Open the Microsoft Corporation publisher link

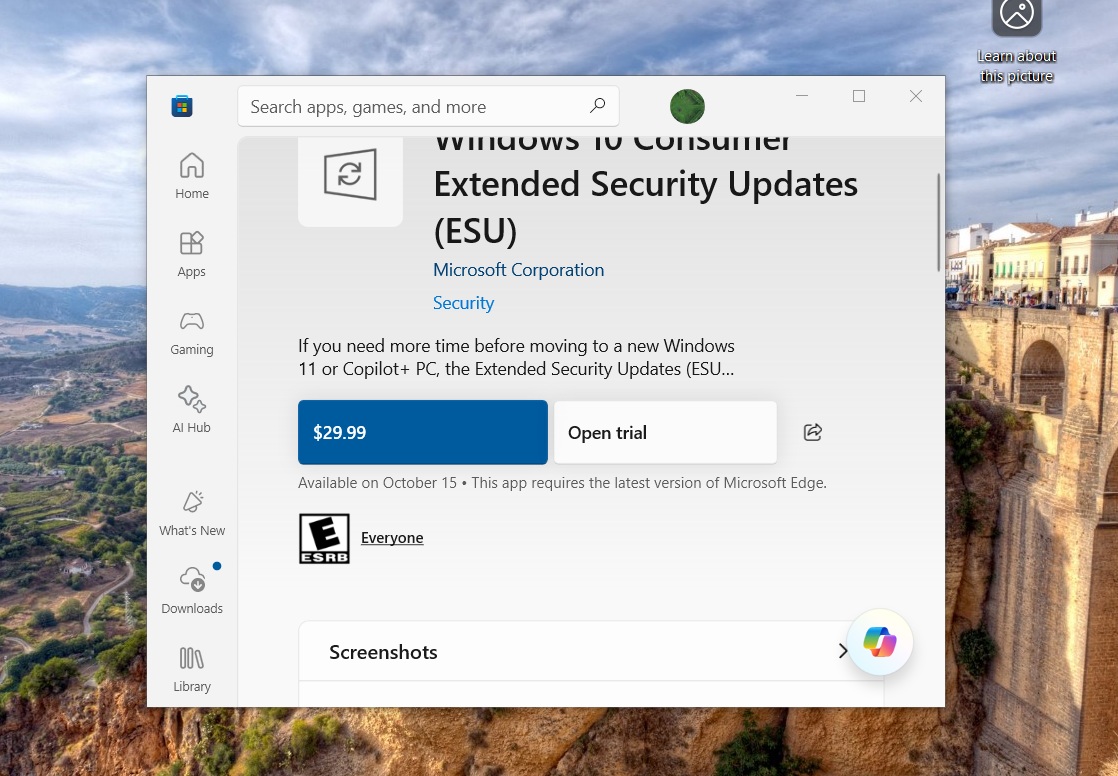(x=518, y=270)
